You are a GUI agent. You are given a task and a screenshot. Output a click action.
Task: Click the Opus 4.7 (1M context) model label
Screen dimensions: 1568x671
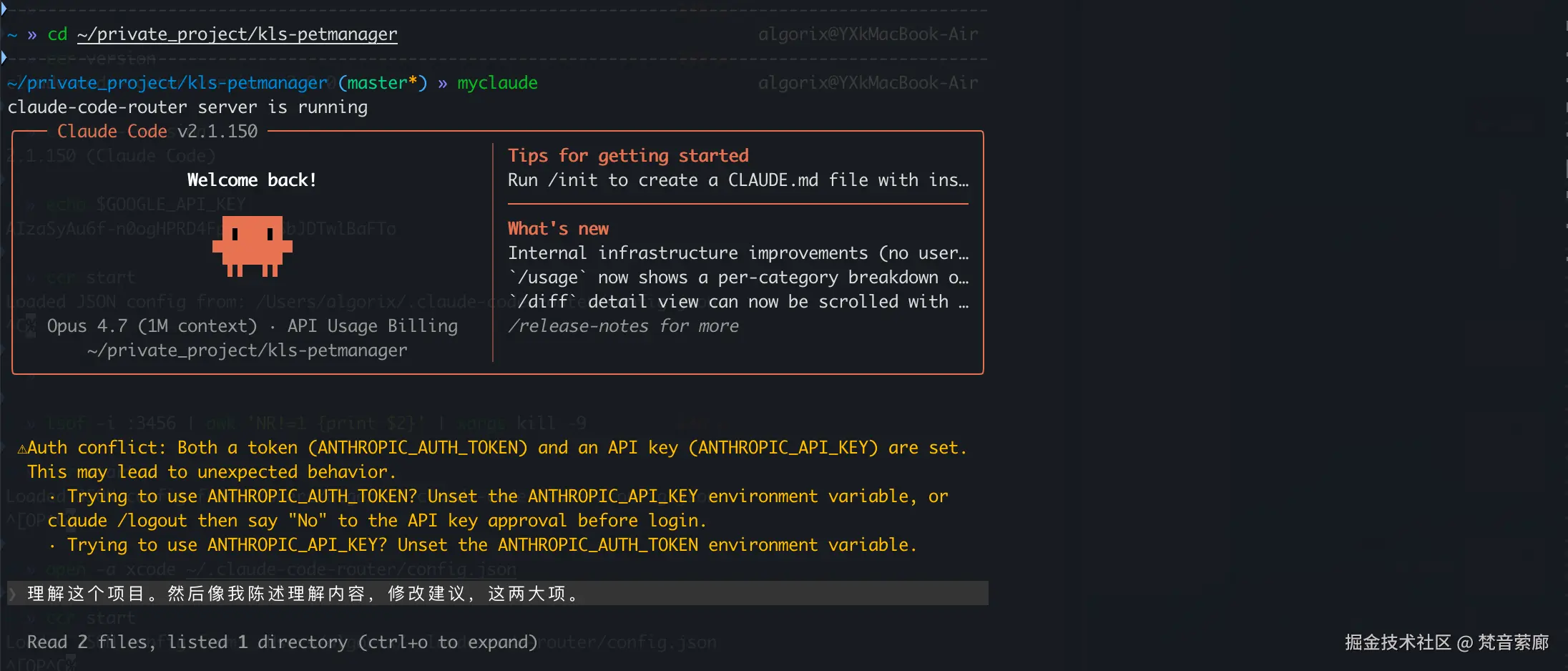(152, 326)
